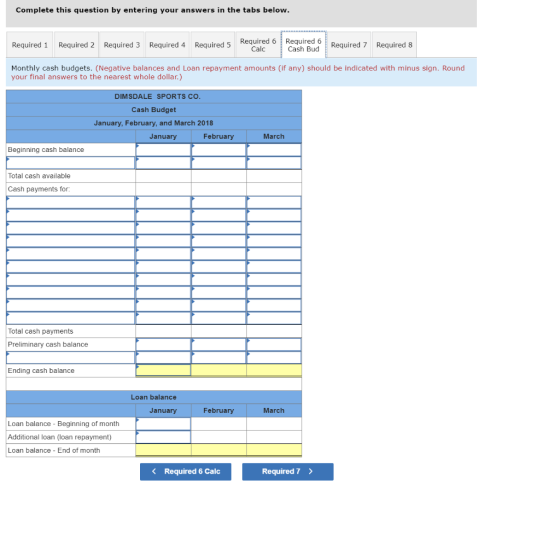Click January Additional loan repayment cell

pyautogui.click(x=163, y=437)
